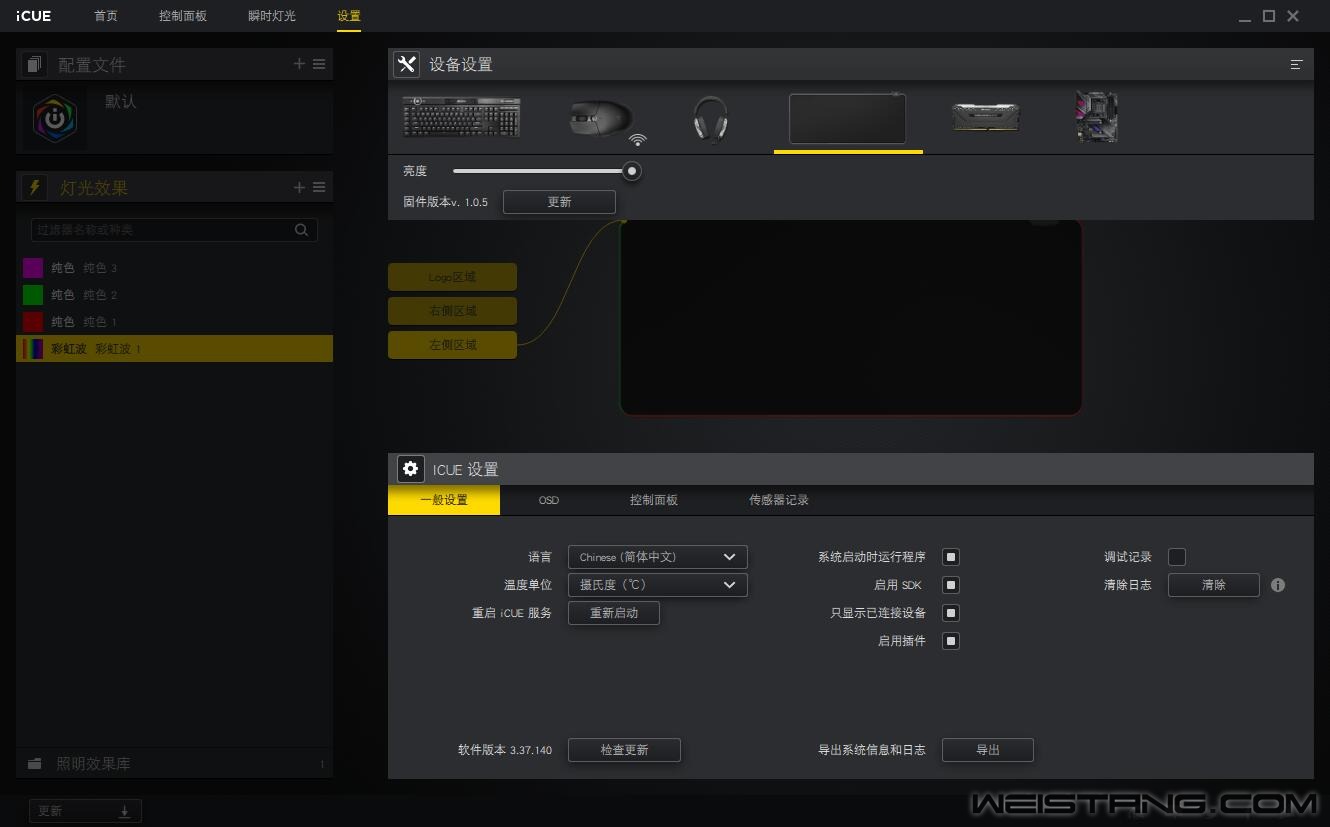Select the motherboard device icon
The image size is (1330, 827).
click(x=1096, y=117)
